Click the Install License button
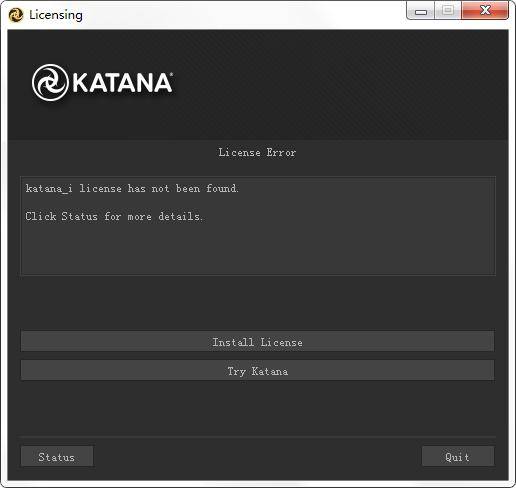516x488 pixels. coord(257,341)
